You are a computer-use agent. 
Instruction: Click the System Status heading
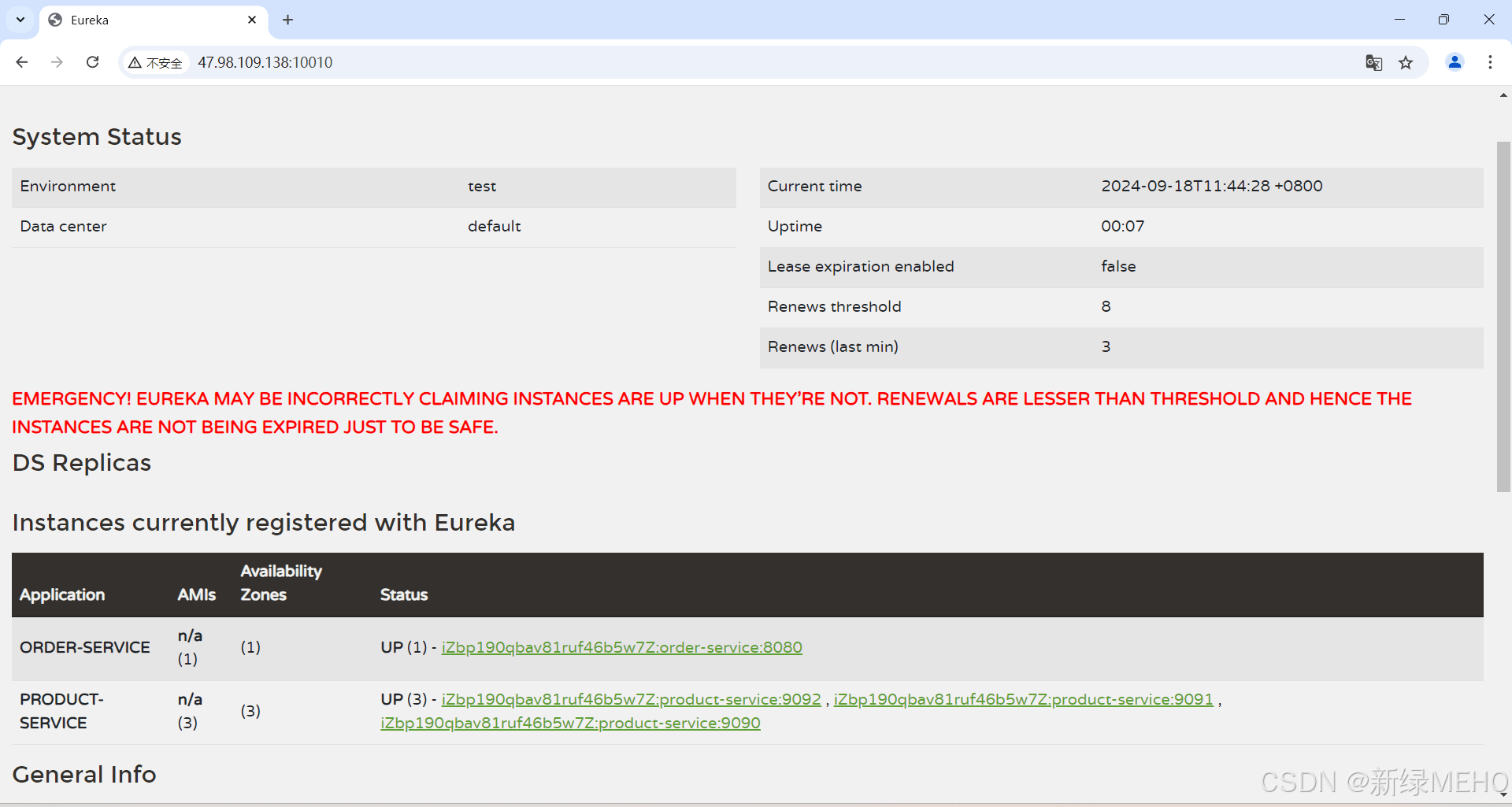pos(97,136)
